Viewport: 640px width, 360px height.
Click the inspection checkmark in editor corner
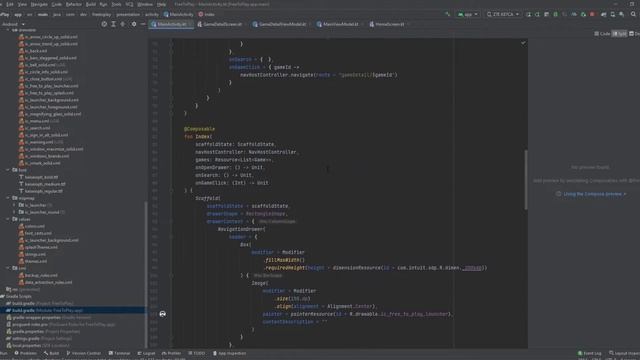(523, 43)
